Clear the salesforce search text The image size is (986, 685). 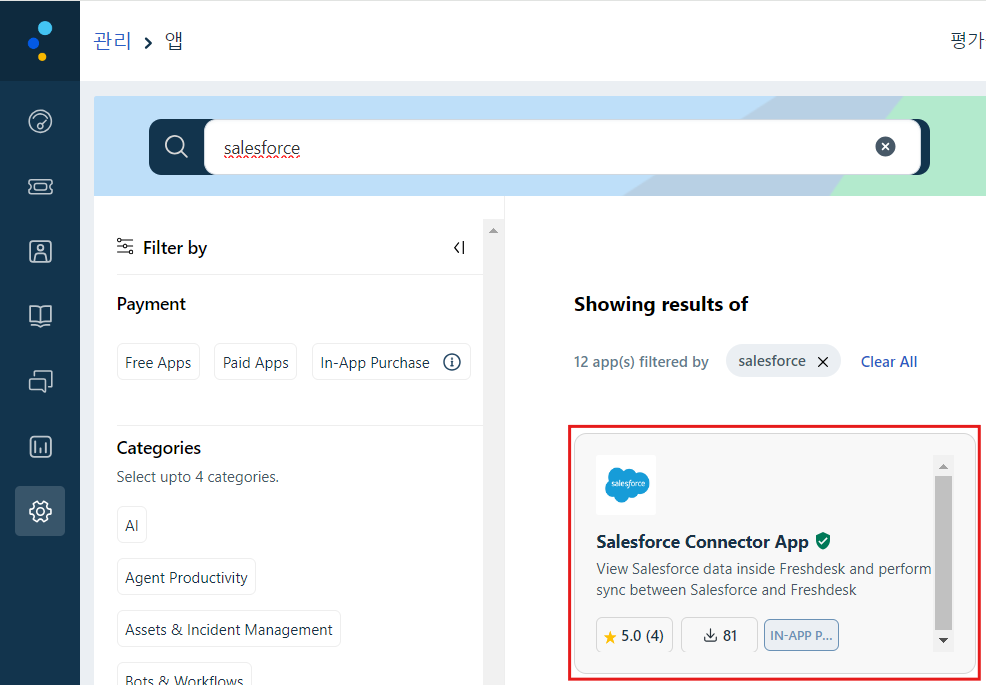click(x=885, y=147)
